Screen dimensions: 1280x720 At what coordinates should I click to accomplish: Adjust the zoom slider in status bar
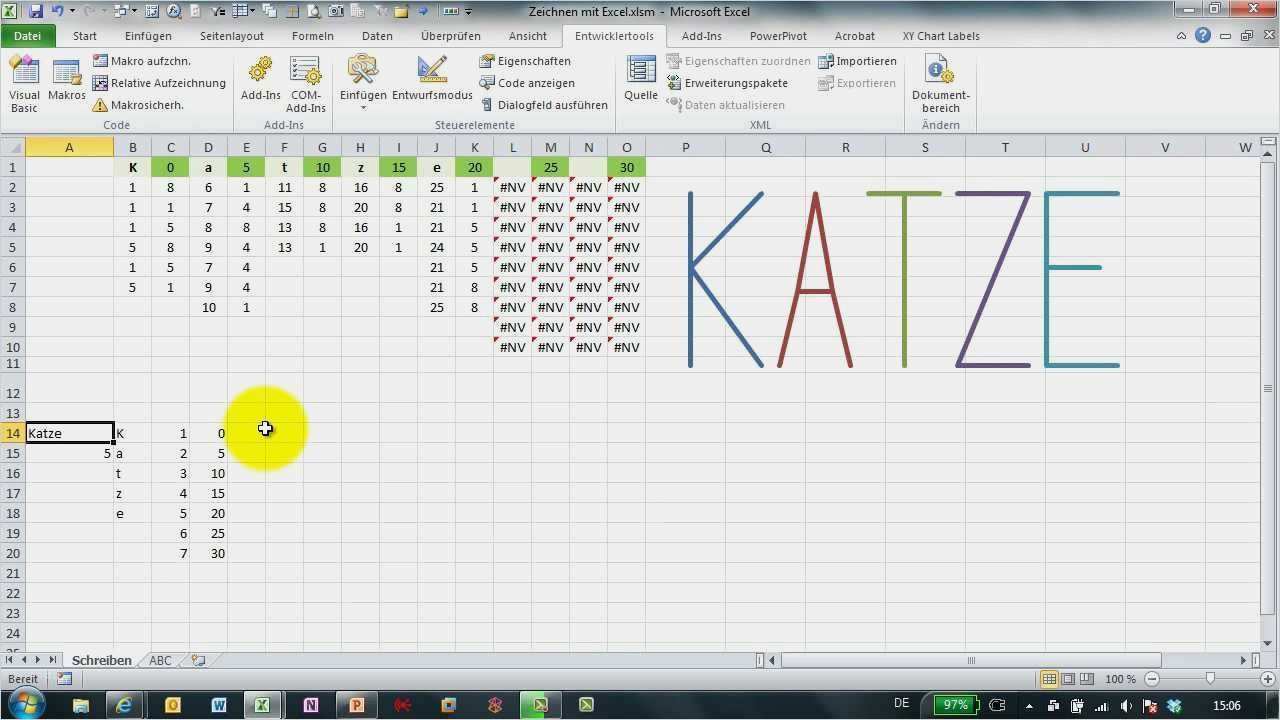click(x=1210, y=679)
